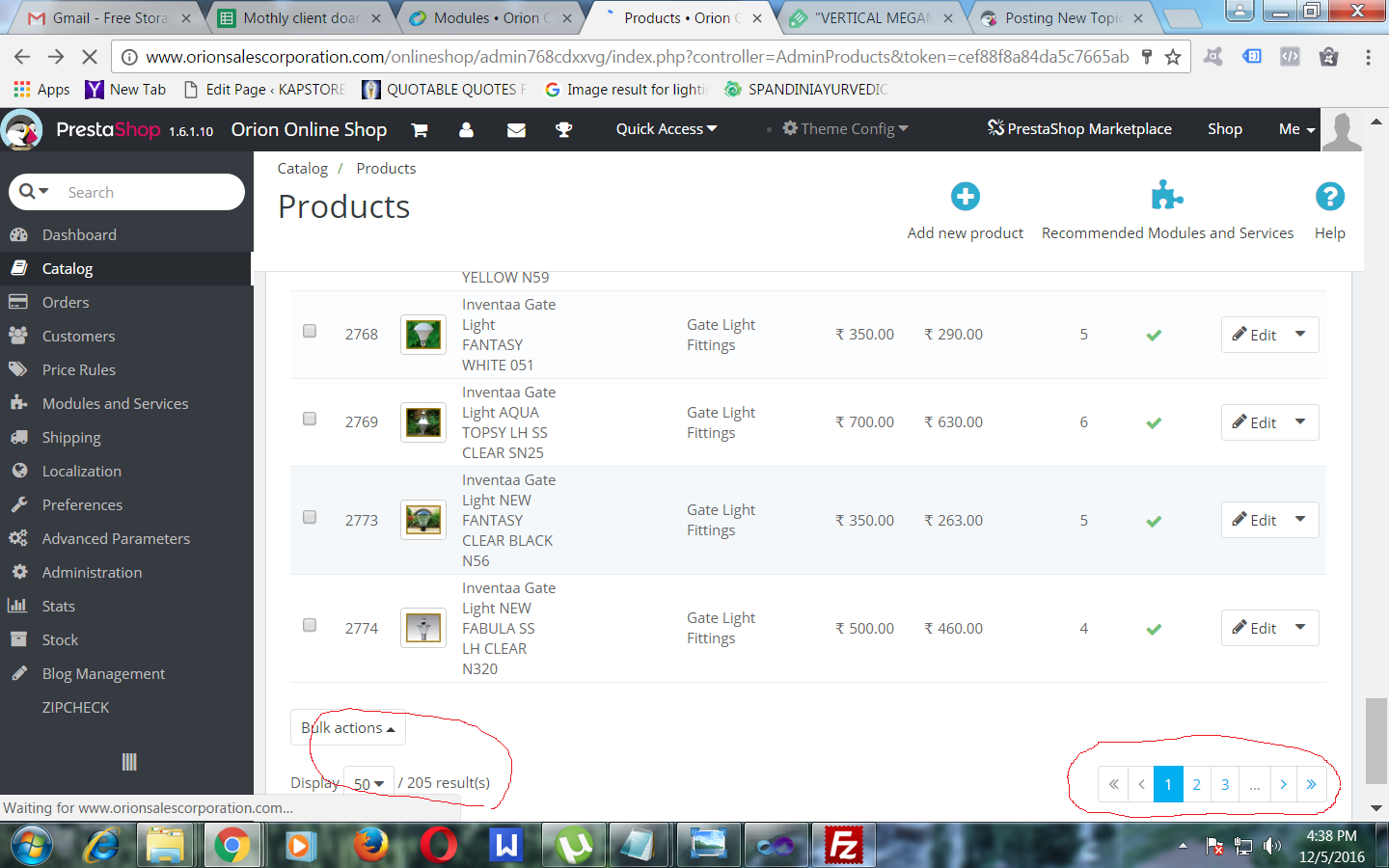
Task: Toggle enabled status checkmark for product 2773
Action: (1154, 521)
